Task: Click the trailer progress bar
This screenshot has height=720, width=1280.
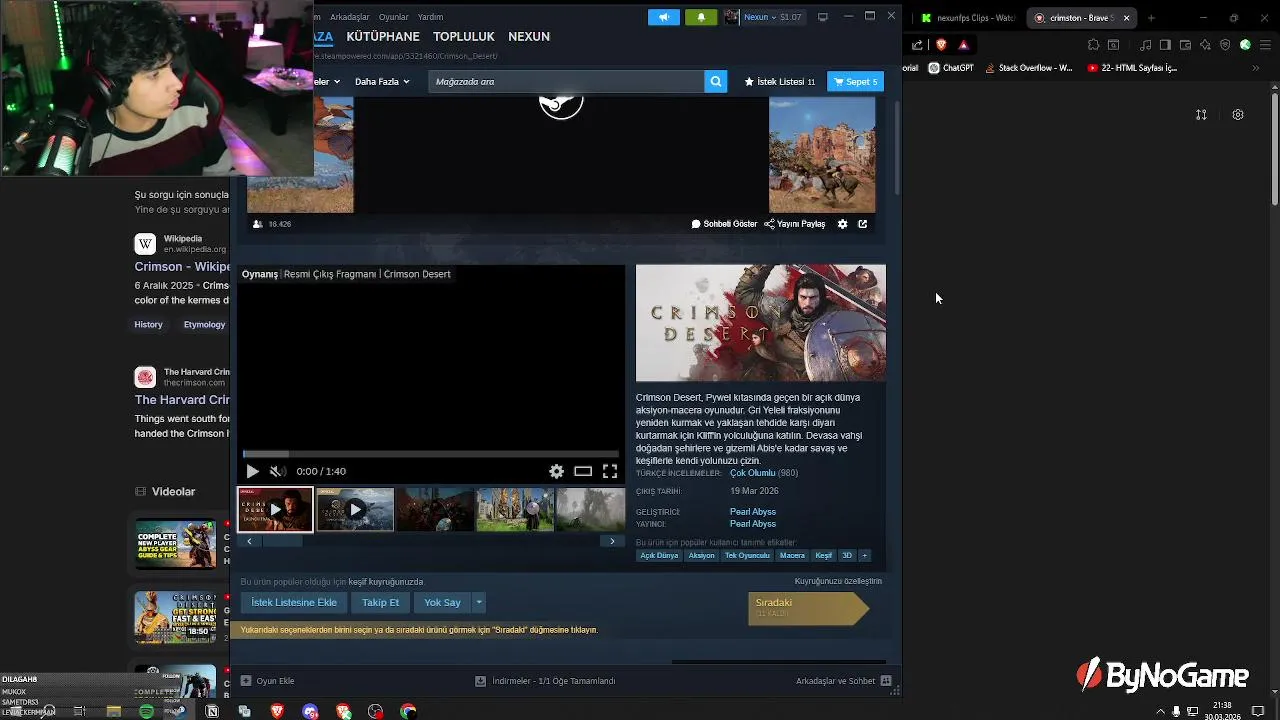Action: click(431, 454)
